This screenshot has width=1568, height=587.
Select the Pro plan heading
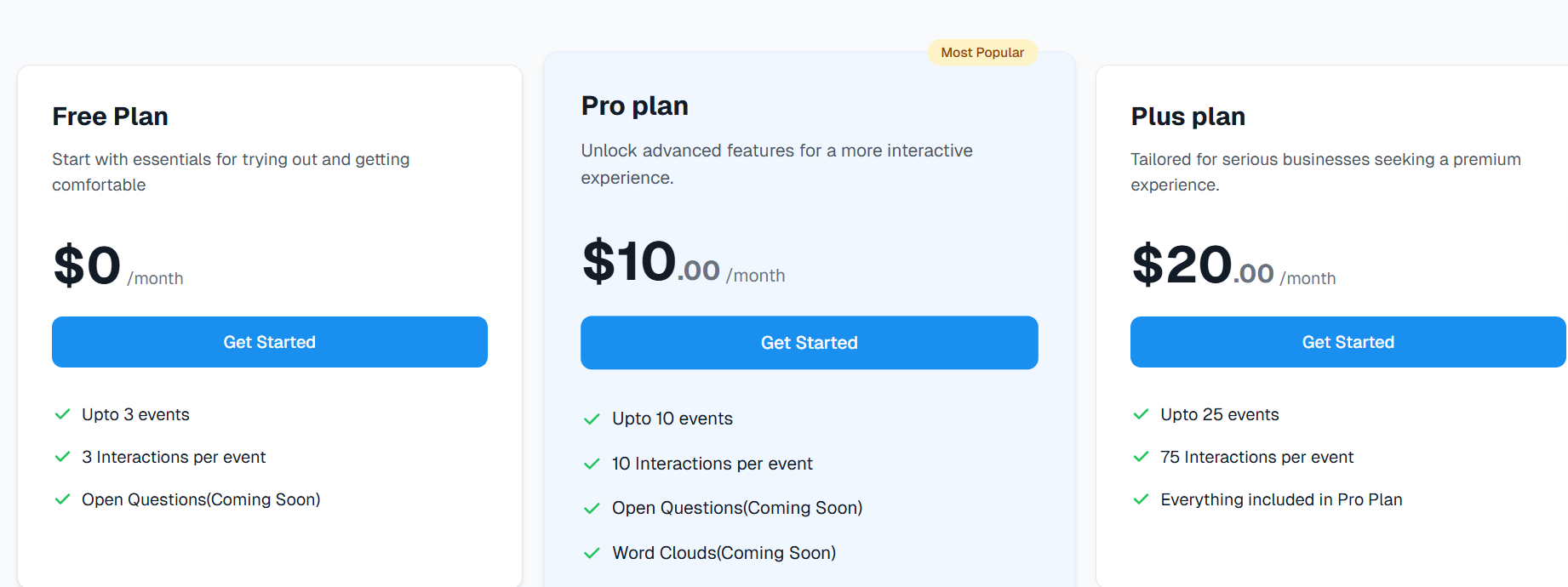pos(635,106)
